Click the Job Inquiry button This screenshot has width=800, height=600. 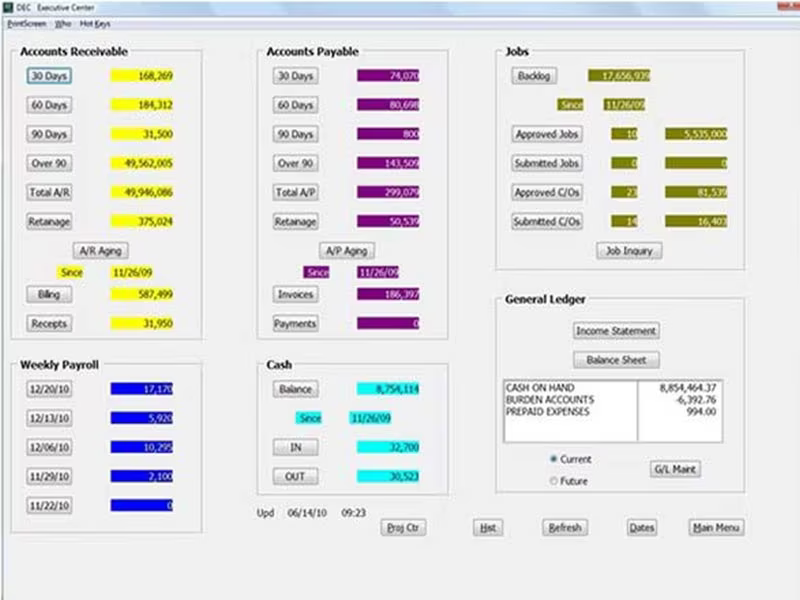tap(629, 251)
